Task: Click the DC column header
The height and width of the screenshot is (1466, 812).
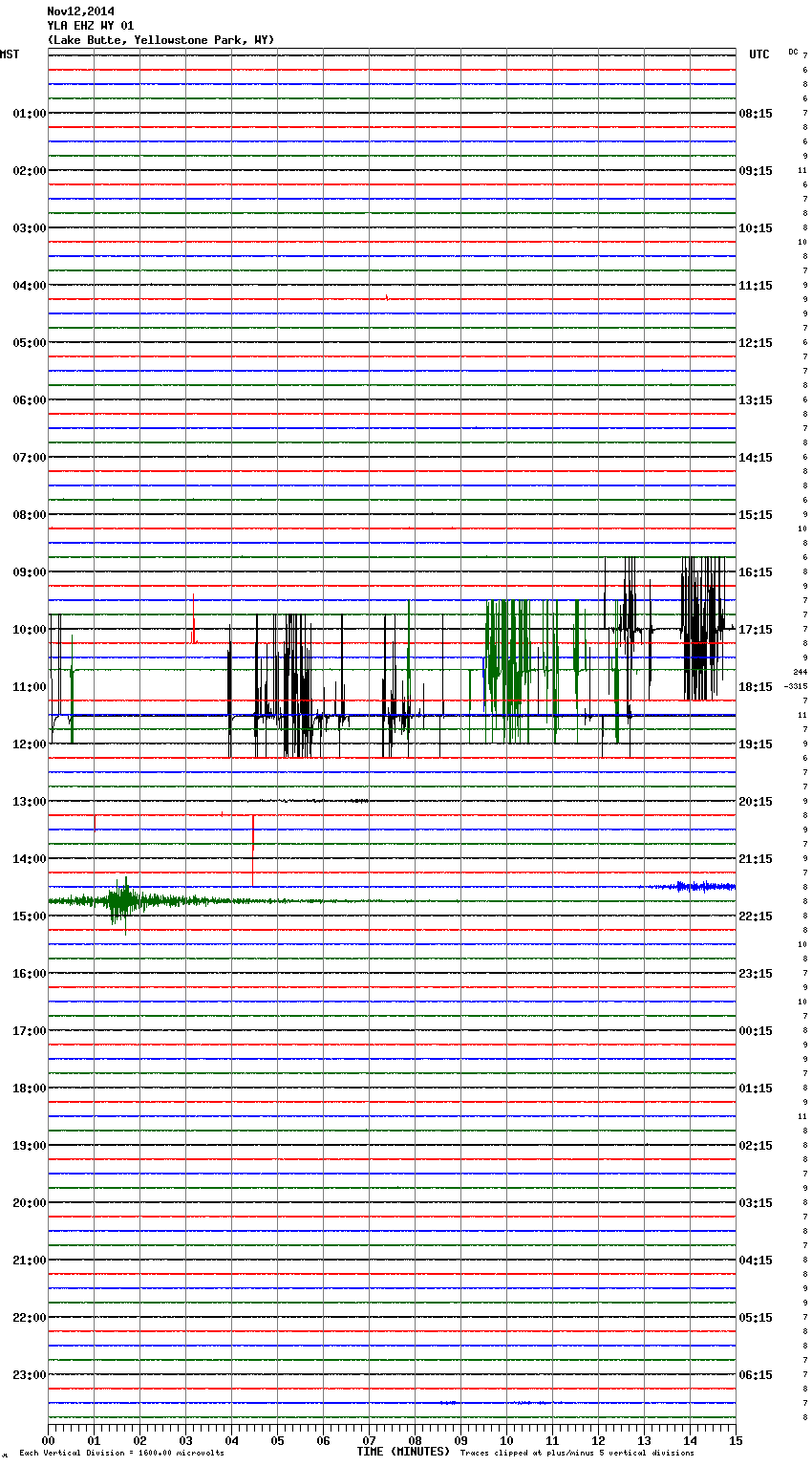Action: pyautogui.click(x=793, y=52)
